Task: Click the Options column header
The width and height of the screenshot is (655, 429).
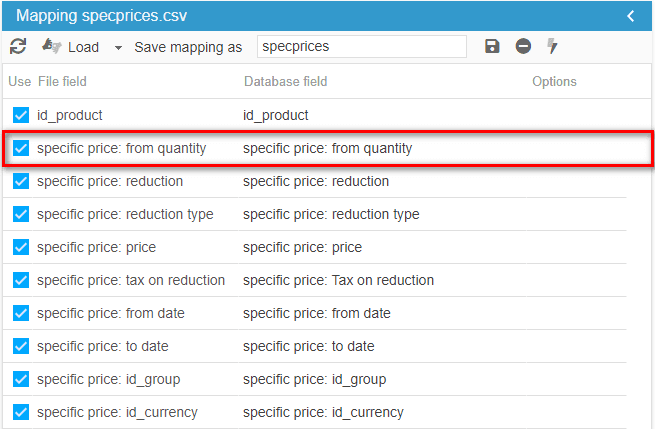Action: [554, 82]
